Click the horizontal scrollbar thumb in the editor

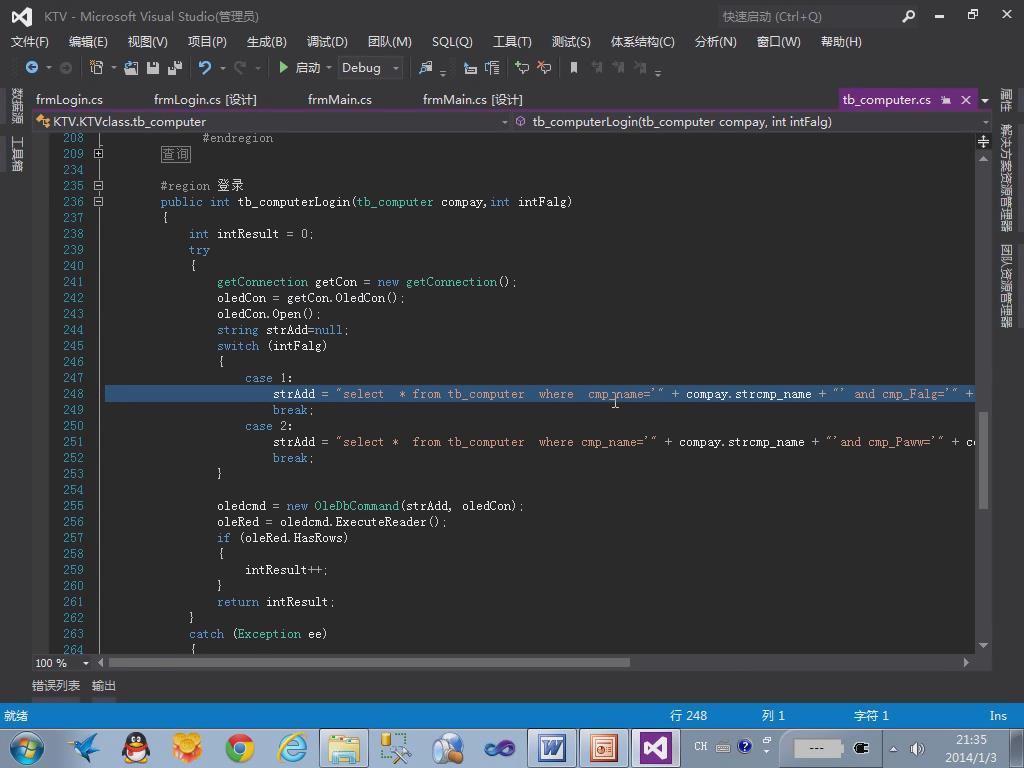point(369,663)
